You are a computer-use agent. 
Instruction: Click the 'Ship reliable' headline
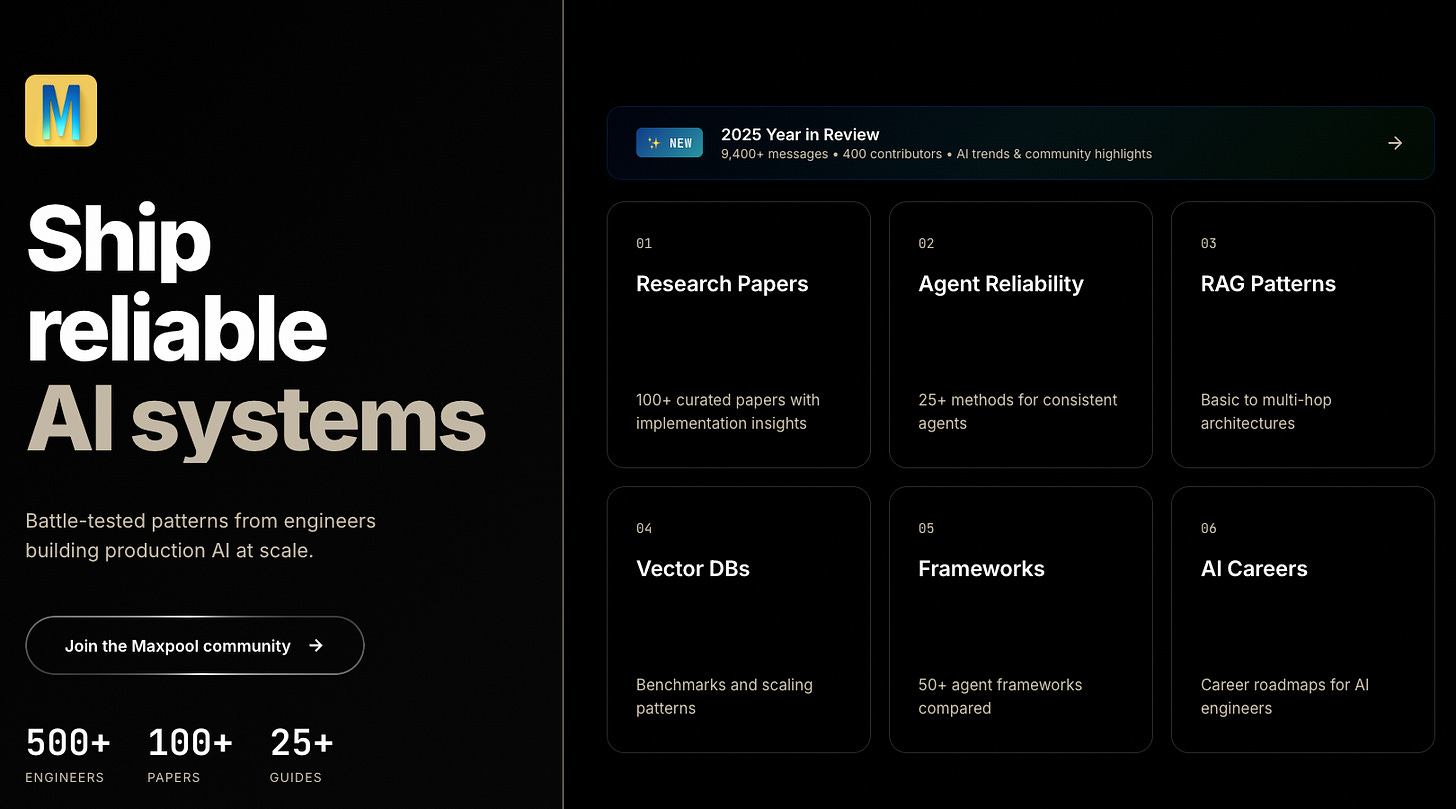coord(177,285)
